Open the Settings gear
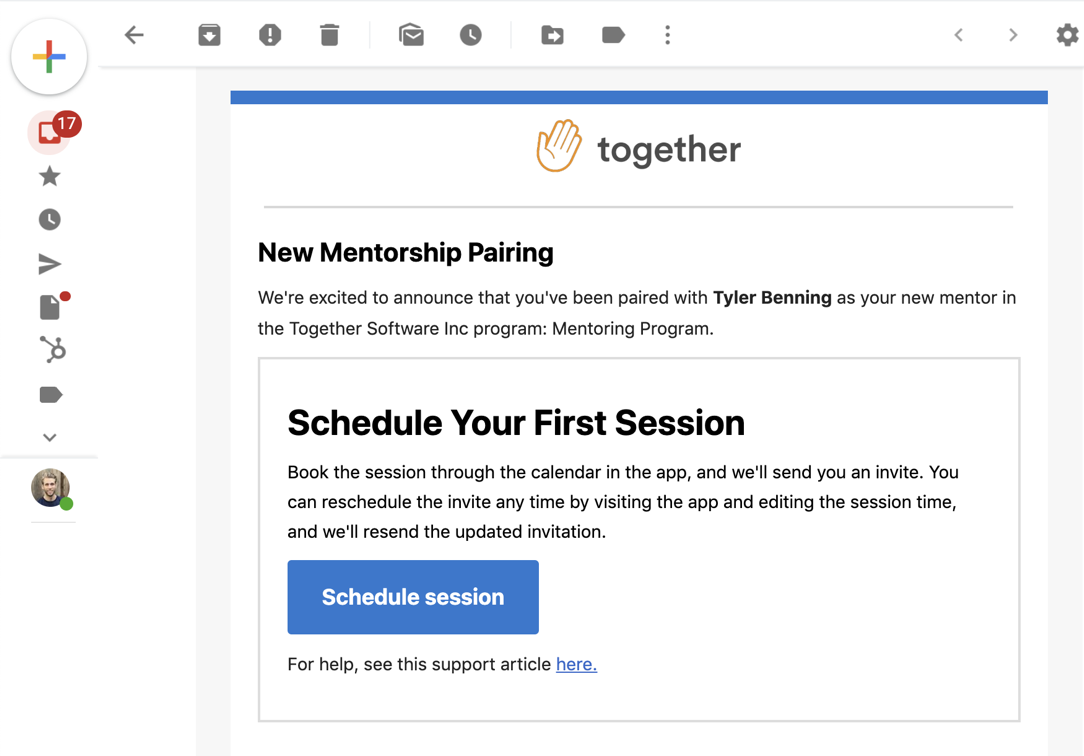 [x=1067, y=35]
